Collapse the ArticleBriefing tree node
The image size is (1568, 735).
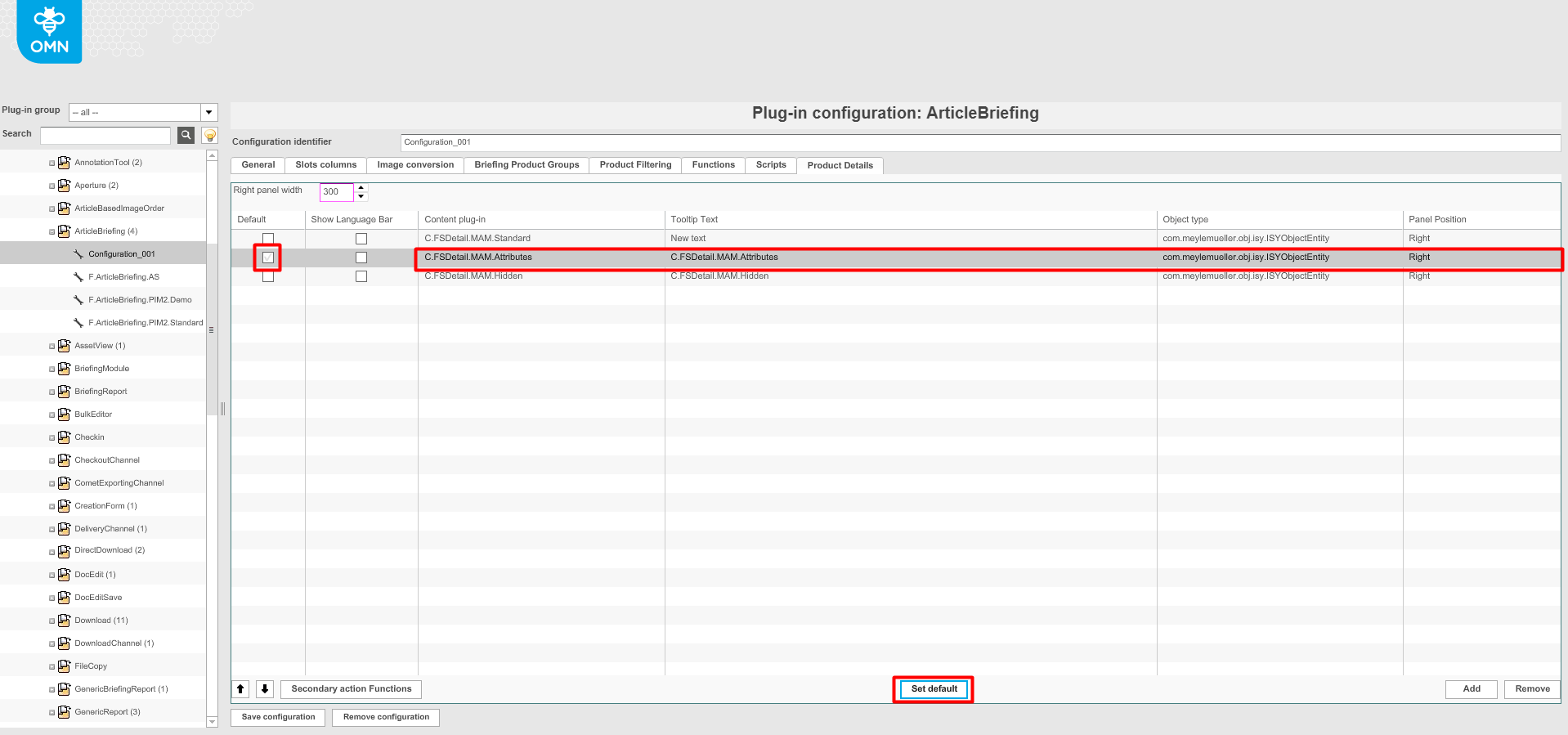tap(52, 232)
